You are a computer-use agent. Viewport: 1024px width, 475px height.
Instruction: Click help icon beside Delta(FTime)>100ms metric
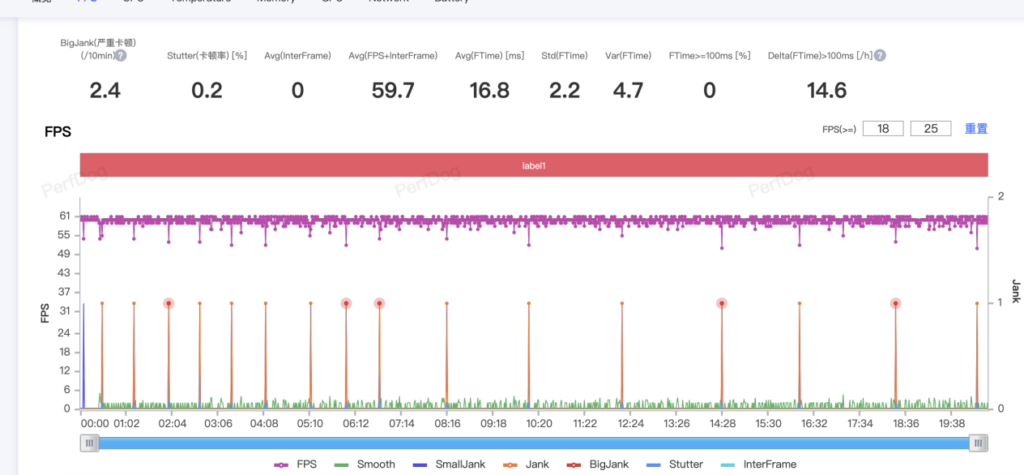(x=880, y=56)
